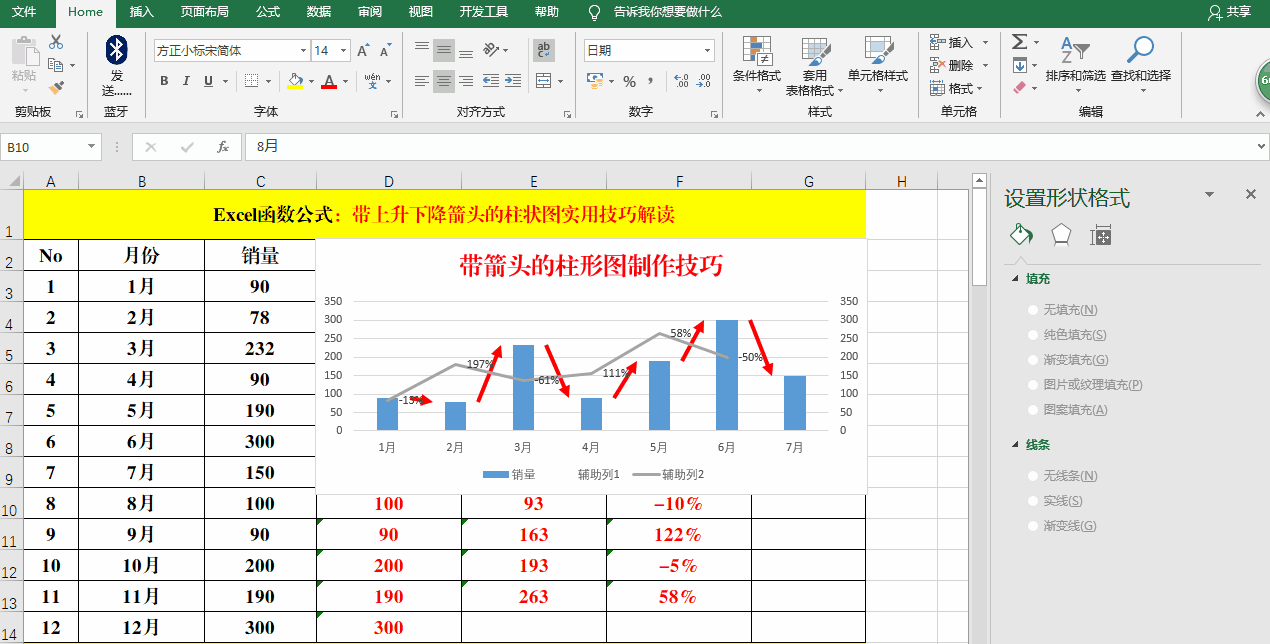
Task: Apply percent style format
Action: [x=630, y=81]
